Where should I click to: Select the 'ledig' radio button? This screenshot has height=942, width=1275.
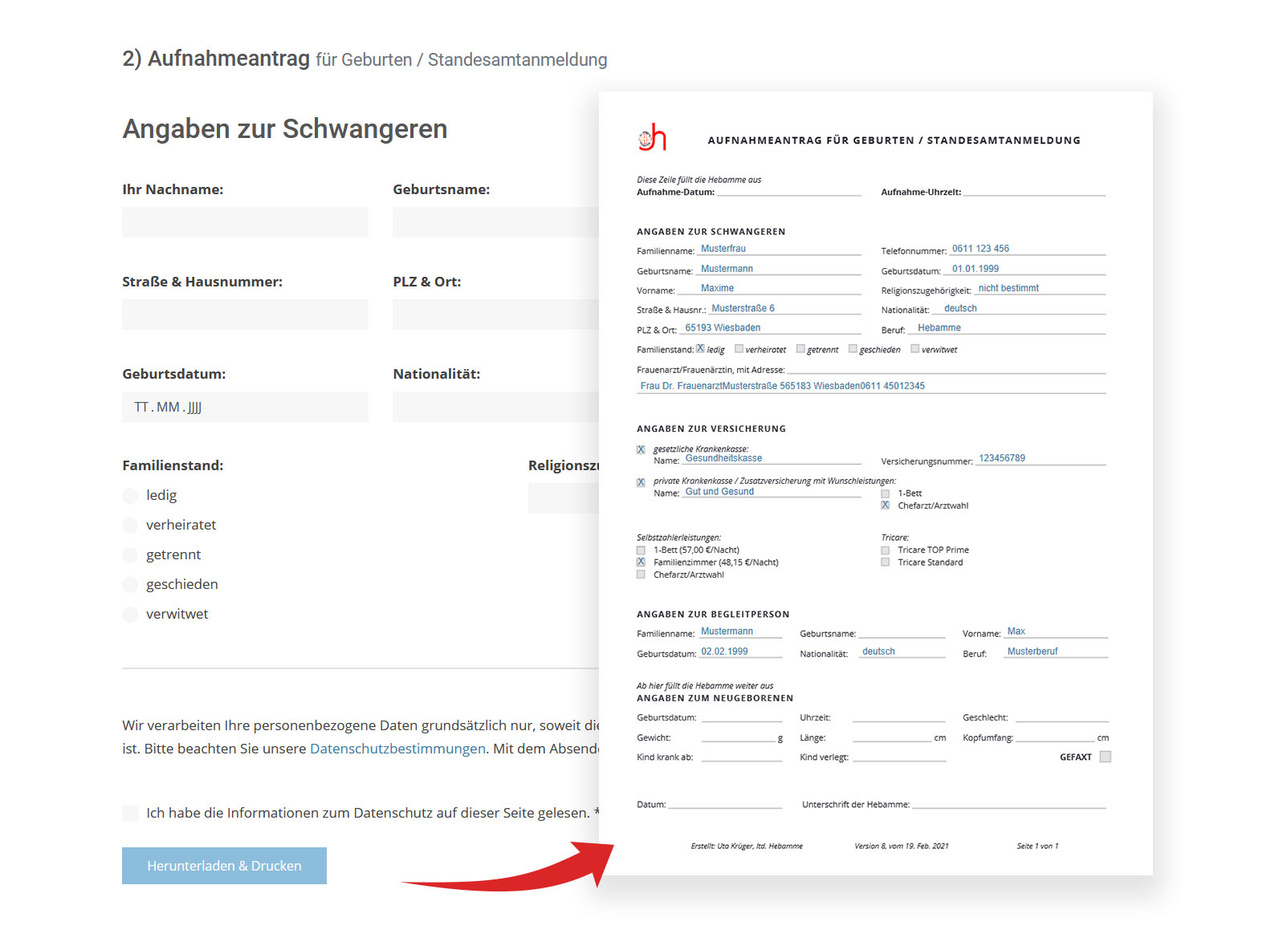coord(130,495)
